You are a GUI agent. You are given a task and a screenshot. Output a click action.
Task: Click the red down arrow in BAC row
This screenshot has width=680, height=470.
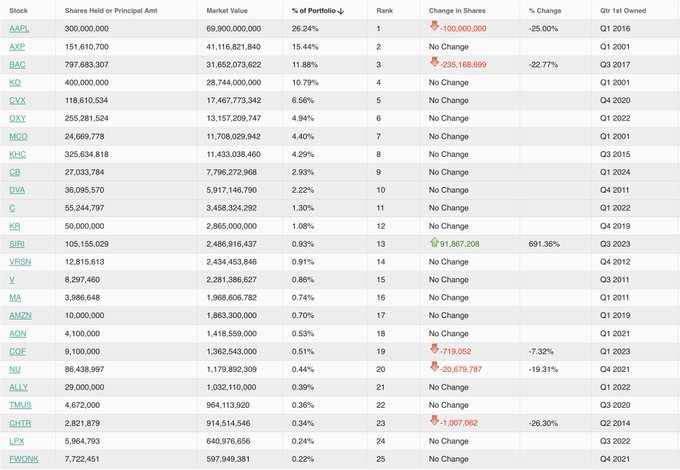(434, 62)
